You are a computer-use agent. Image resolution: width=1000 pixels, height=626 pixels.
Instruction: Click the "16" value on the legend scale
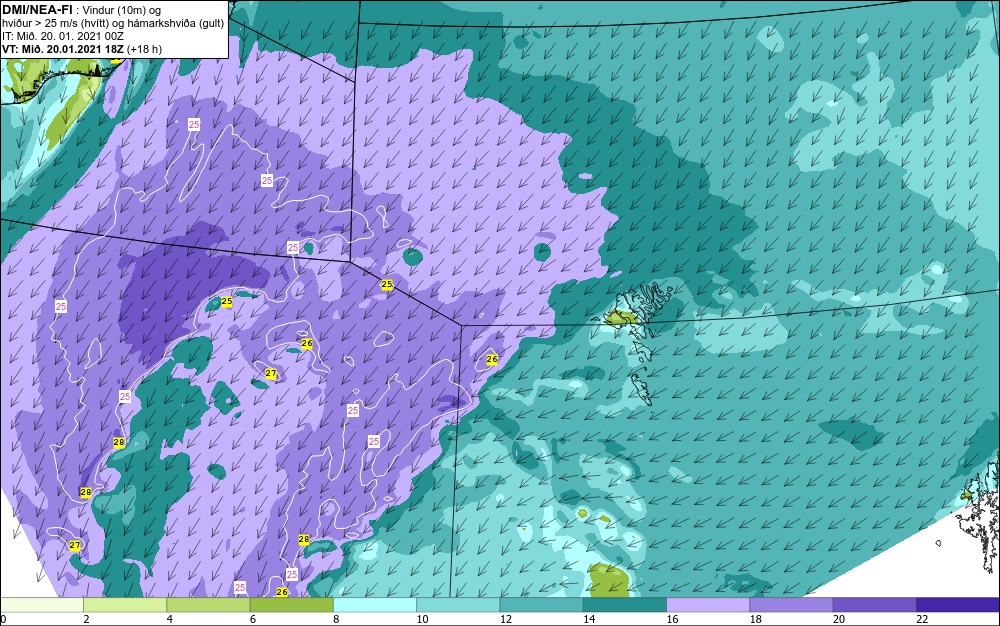coord(672,619)
